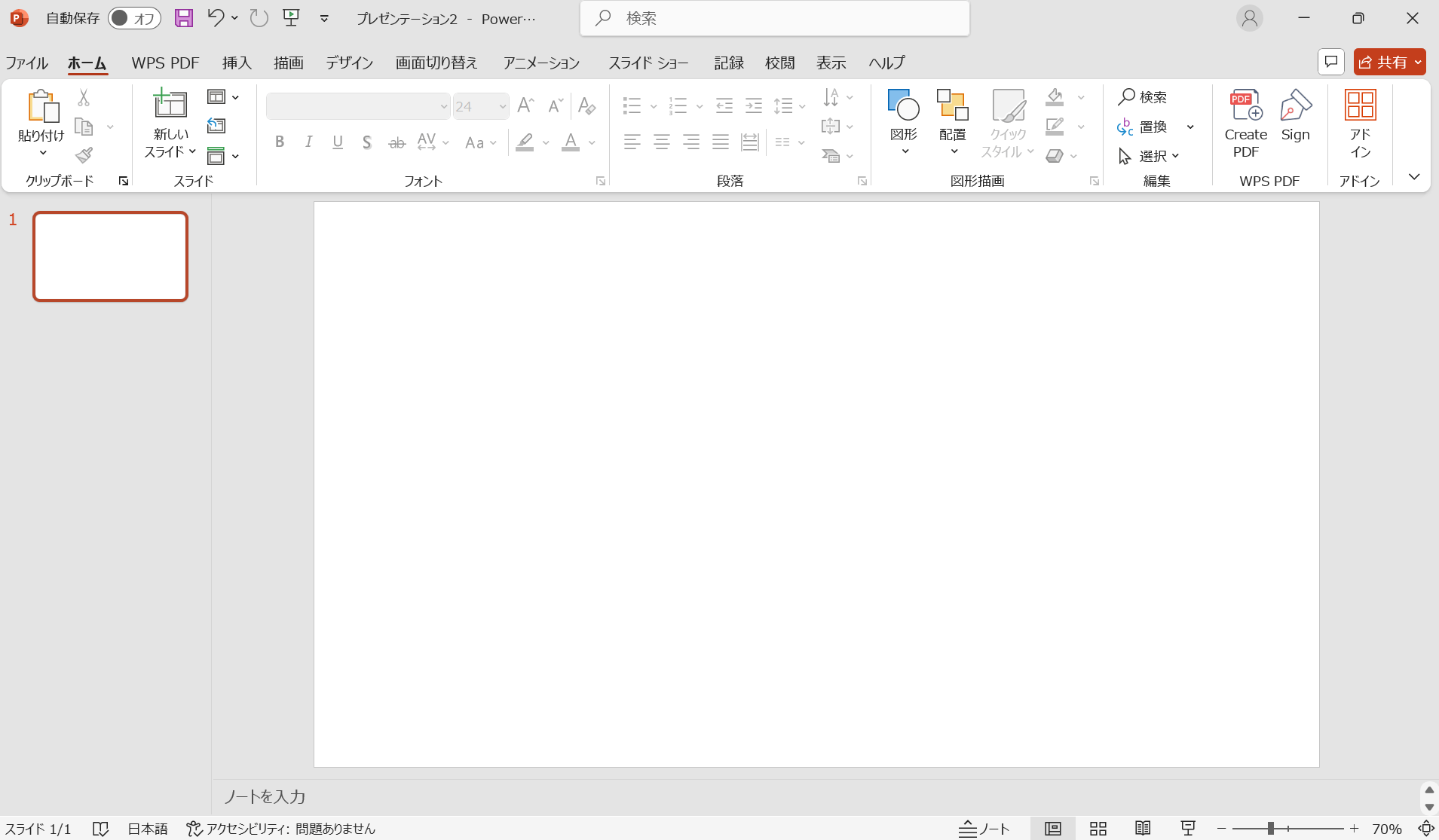The width and height of the screenshot is (1439, 840).
Task: Click the comments icon near Share
Action: click(x=1331, y=62)
